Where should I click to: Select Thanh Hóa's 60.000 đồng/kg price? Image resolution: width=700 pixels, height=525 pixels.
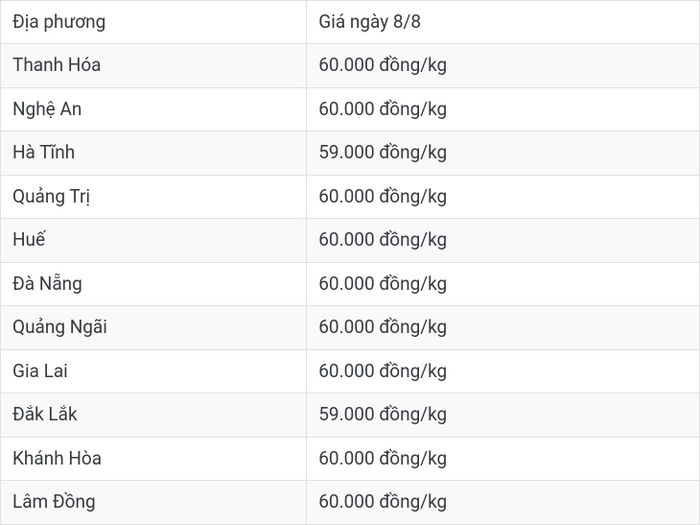click(383, 65)
